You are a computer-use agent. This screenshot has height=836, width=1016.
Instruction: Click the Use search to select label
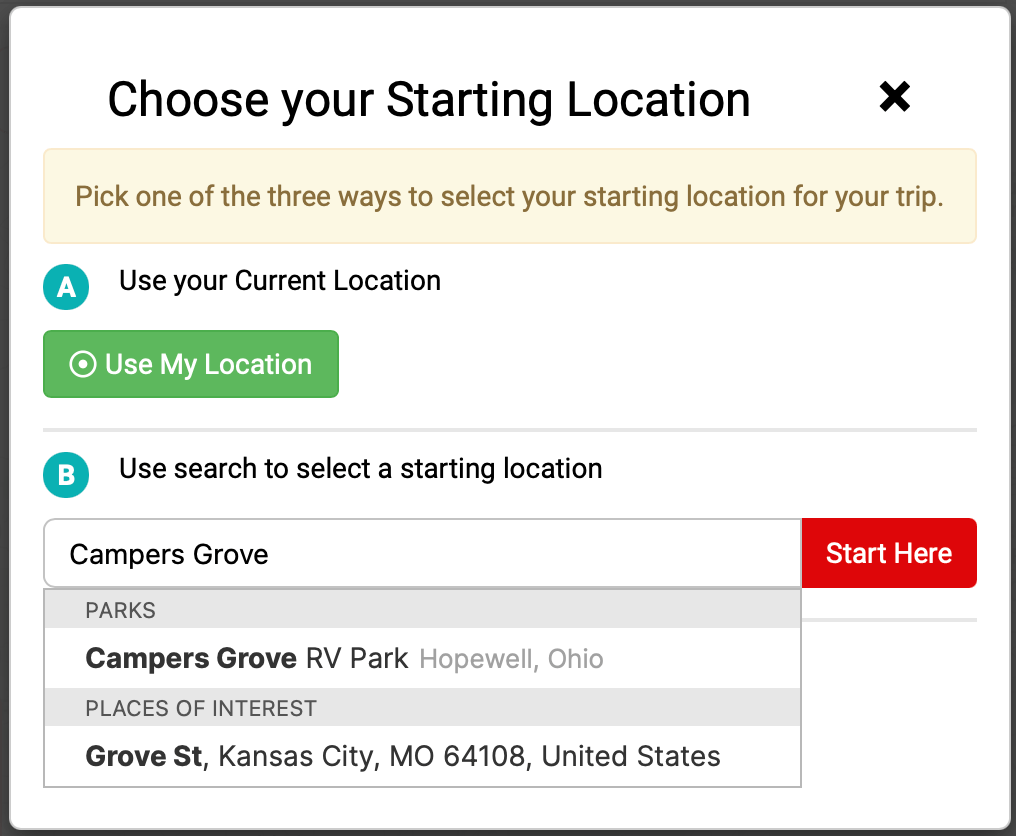tap(360, 469)
